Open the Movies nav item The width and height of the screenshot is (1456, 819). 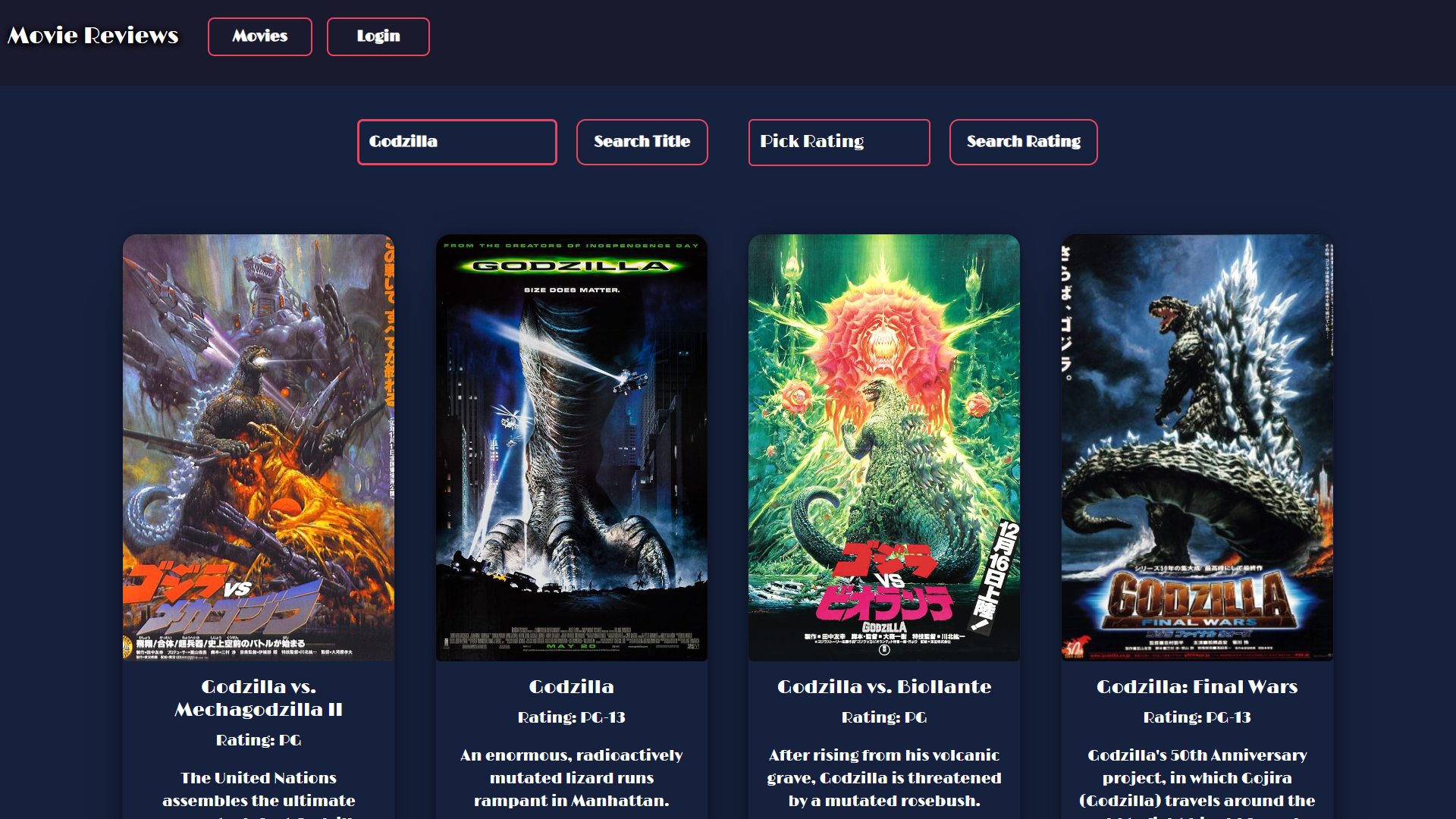(259, 36)
